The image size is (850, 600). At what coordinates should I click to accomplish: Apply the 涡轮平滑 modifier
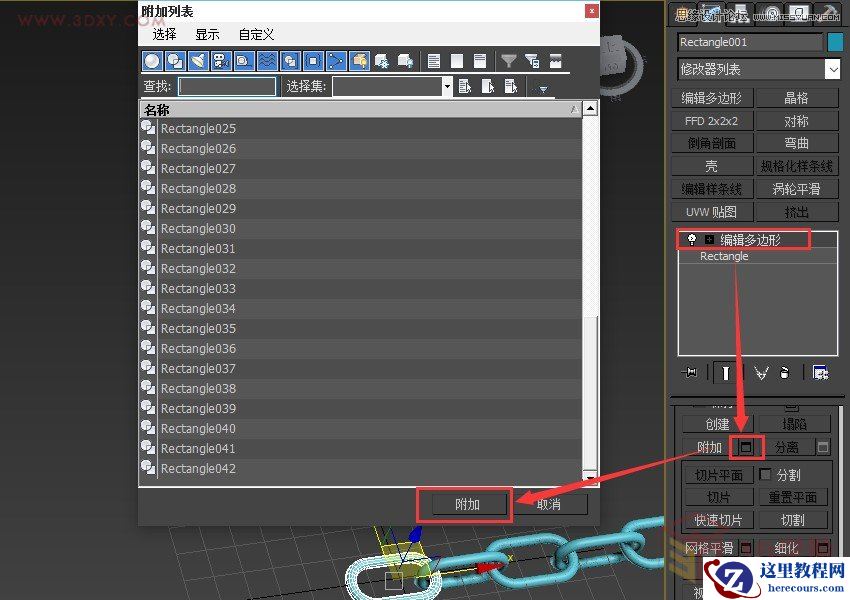coord(797,188)
